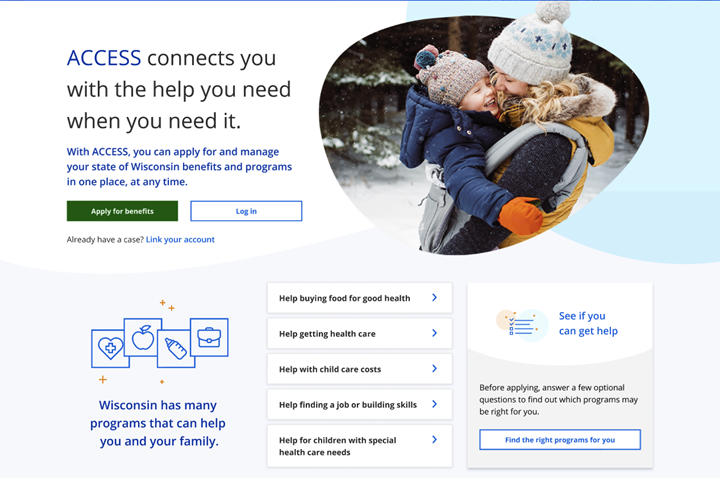Click the apple food icon
This screenshot has width=720, height=478.
tap(143, 338)
